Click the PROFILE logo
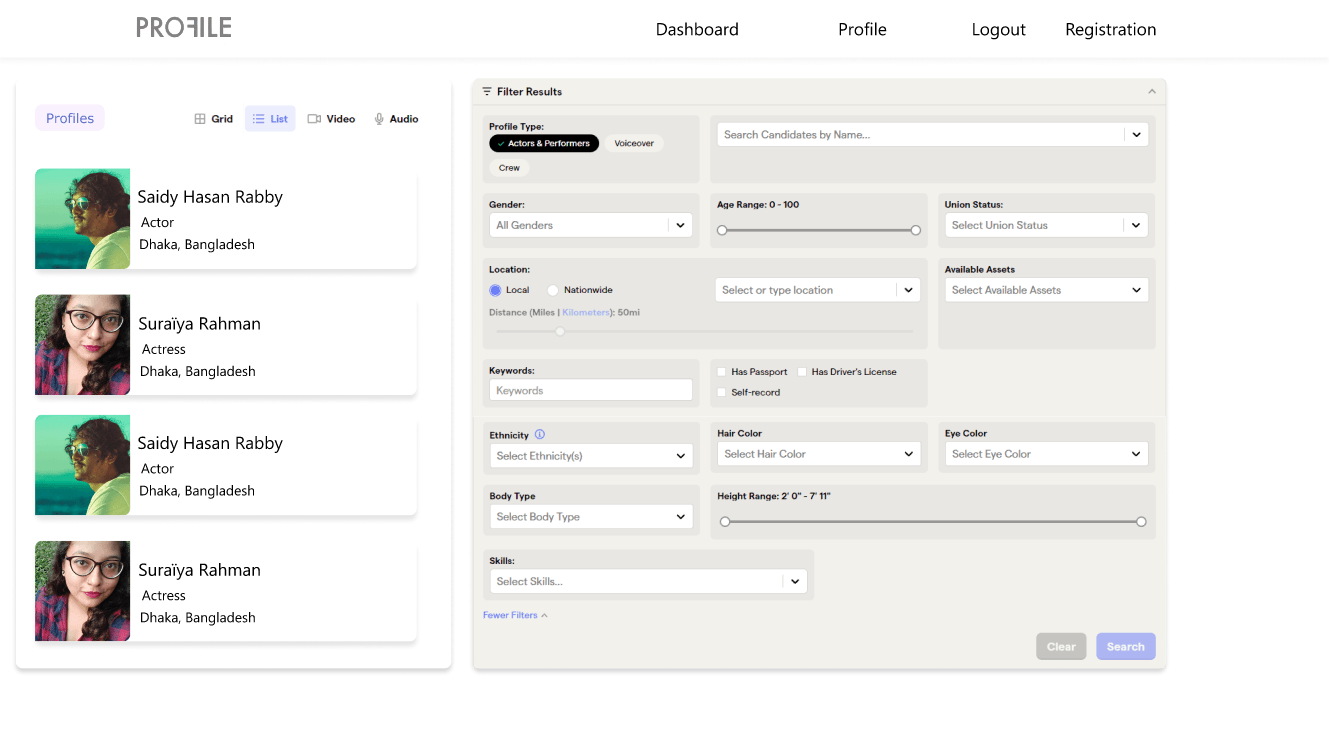Viewport: 1329px width, 746px height. [184, 28]
